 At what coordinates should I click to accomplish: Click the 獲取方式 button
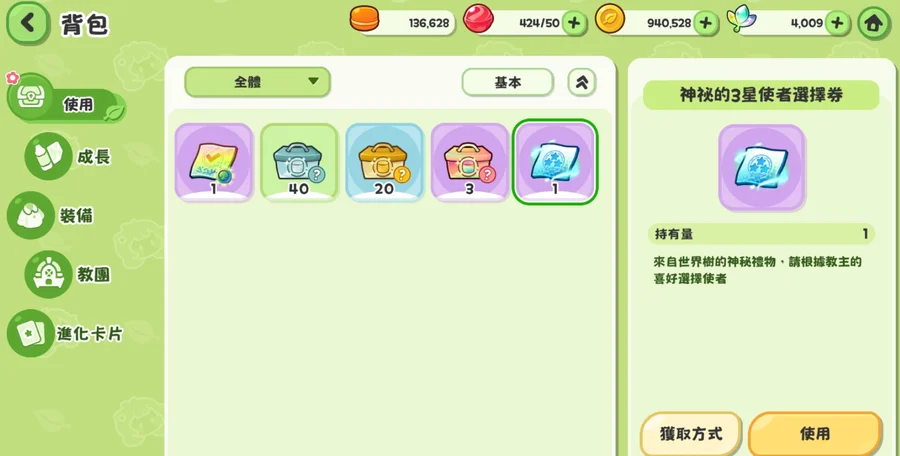coord(690,434)
